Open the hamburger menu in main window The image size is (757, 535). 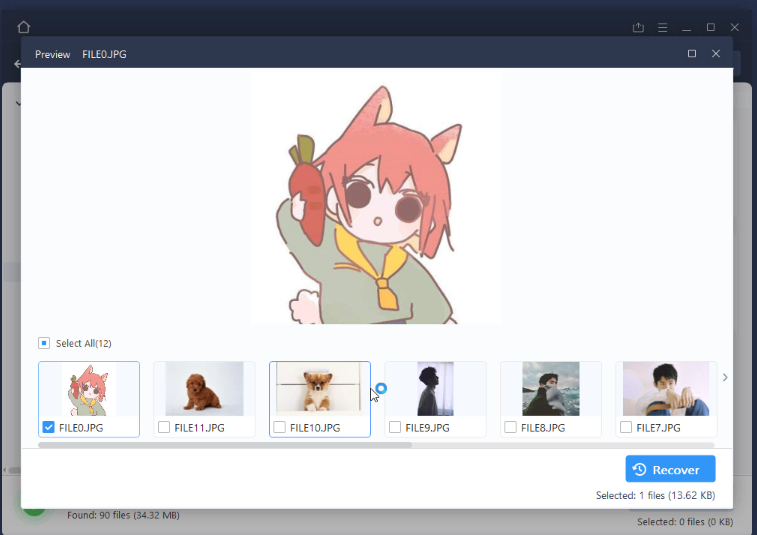[x=662, y=28]
